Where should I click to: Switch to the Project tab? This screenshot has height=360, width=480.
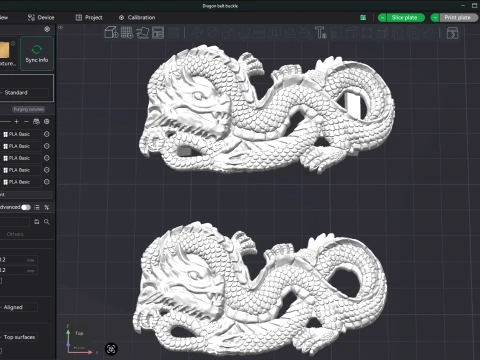click(89, 18)
